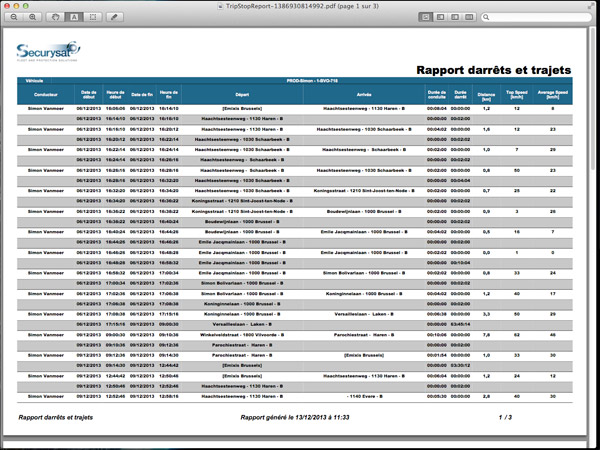The width and height of the screenshot is (600, 450).
Task: Click the stop duration '63:45:14' cell
Action: click(460, 324)
